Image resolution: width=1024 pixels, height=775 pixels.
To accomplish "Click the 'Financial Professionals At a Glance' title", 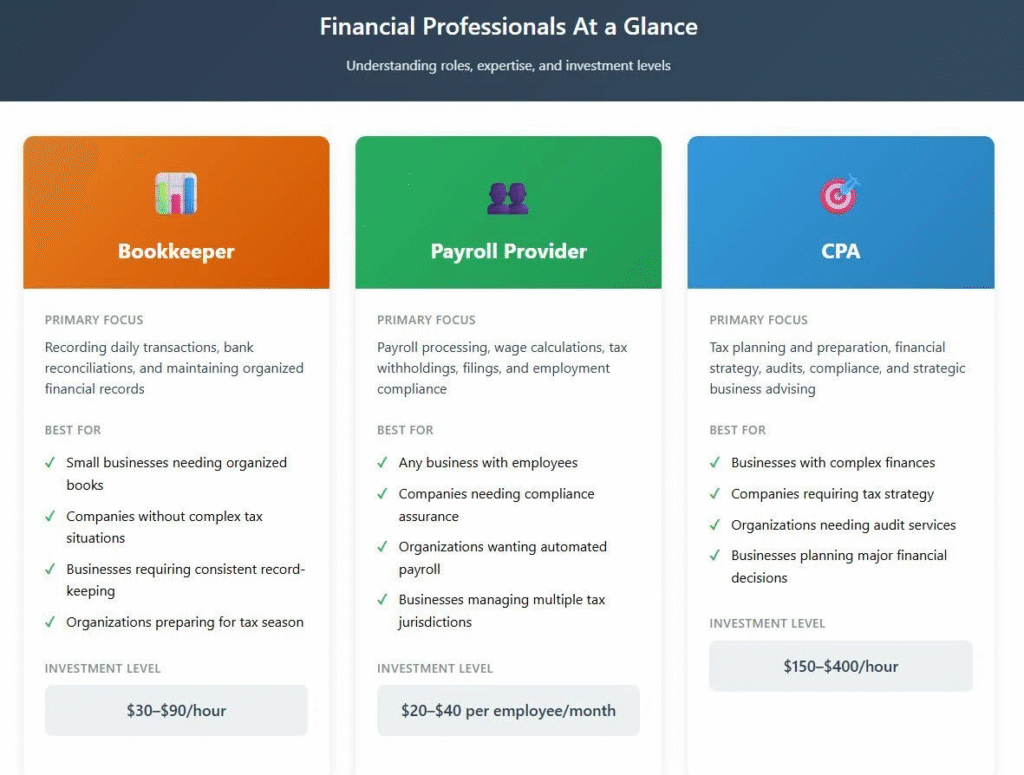I will 508,27.
